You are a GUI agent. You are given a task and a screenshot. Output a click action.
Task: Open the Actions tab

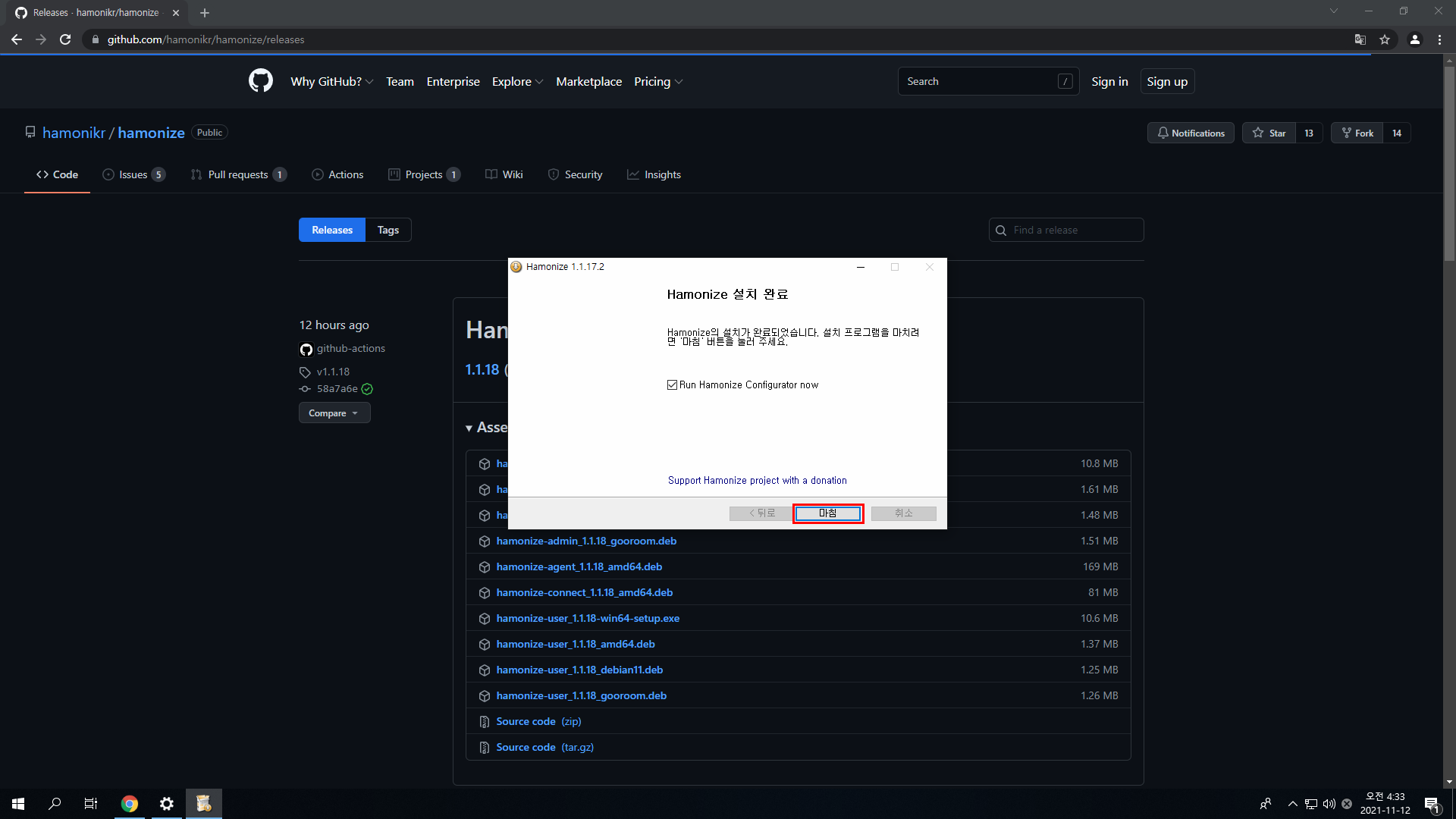point(337,174)
